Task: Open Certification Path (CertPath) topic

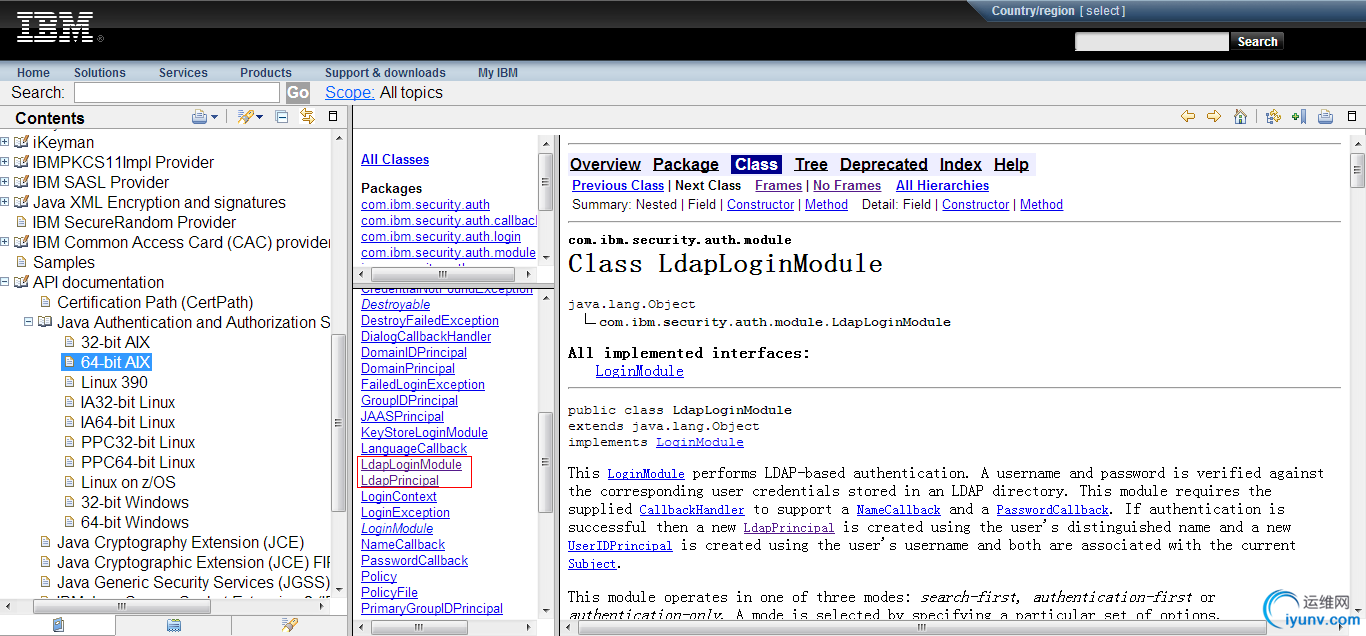Action: click(x=155, y=302)
